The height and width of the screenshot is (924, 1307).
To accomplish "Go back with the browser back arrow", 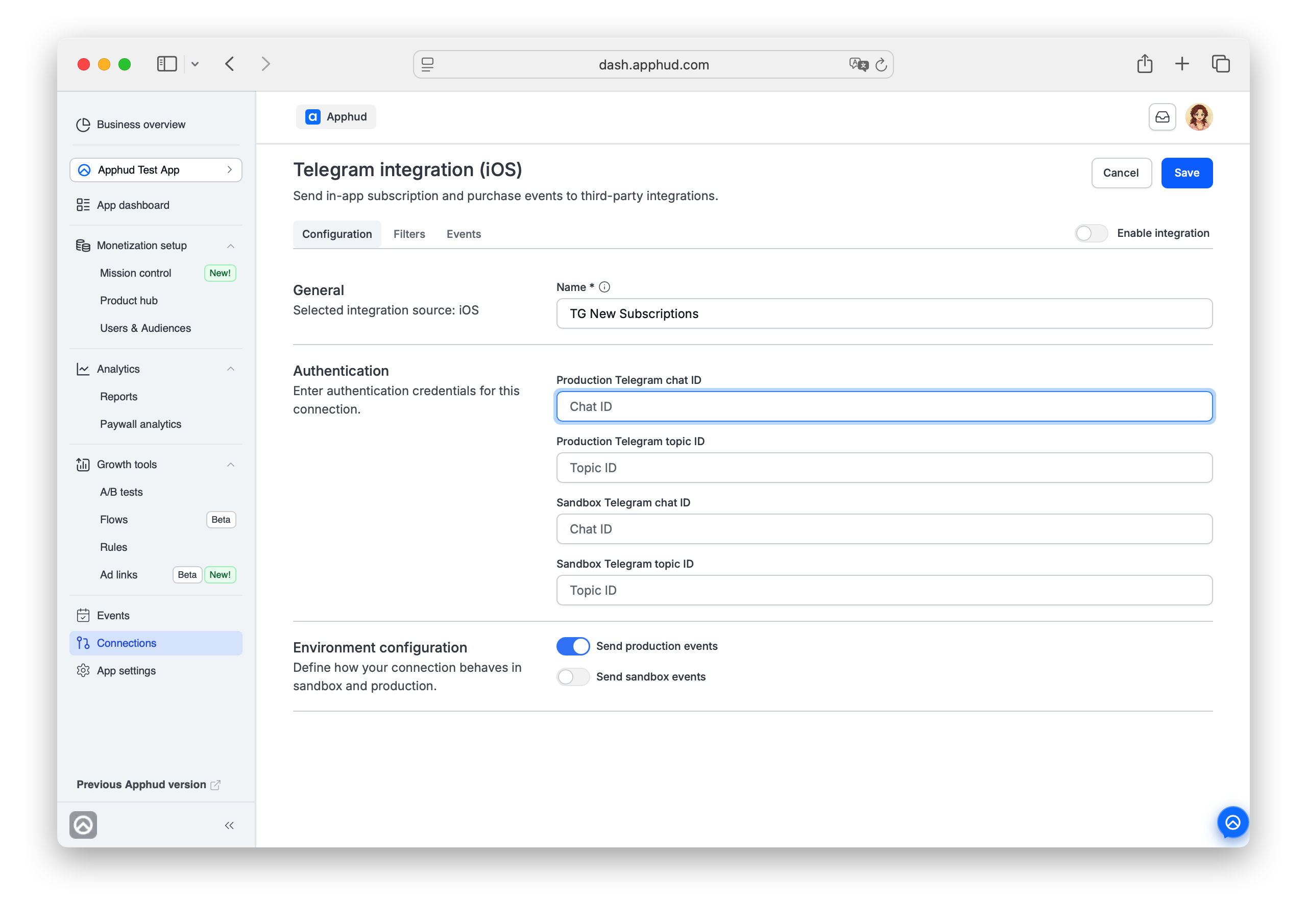I will pyautogui.click(x=229, y=64).
